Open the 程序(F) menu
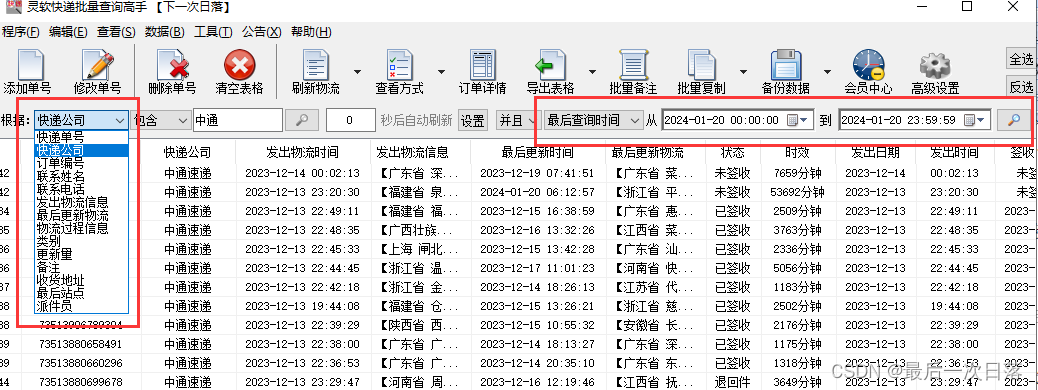Screen dimensions: 1038x390 (20, 32)
